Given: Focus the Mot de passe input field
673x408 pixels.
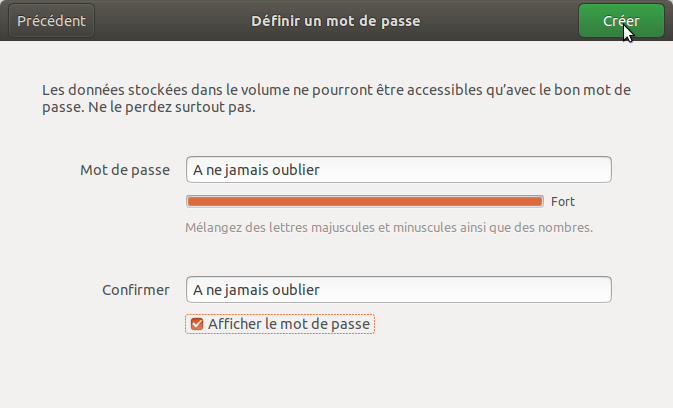Looking at the screenshot, I should coord(398,170).
